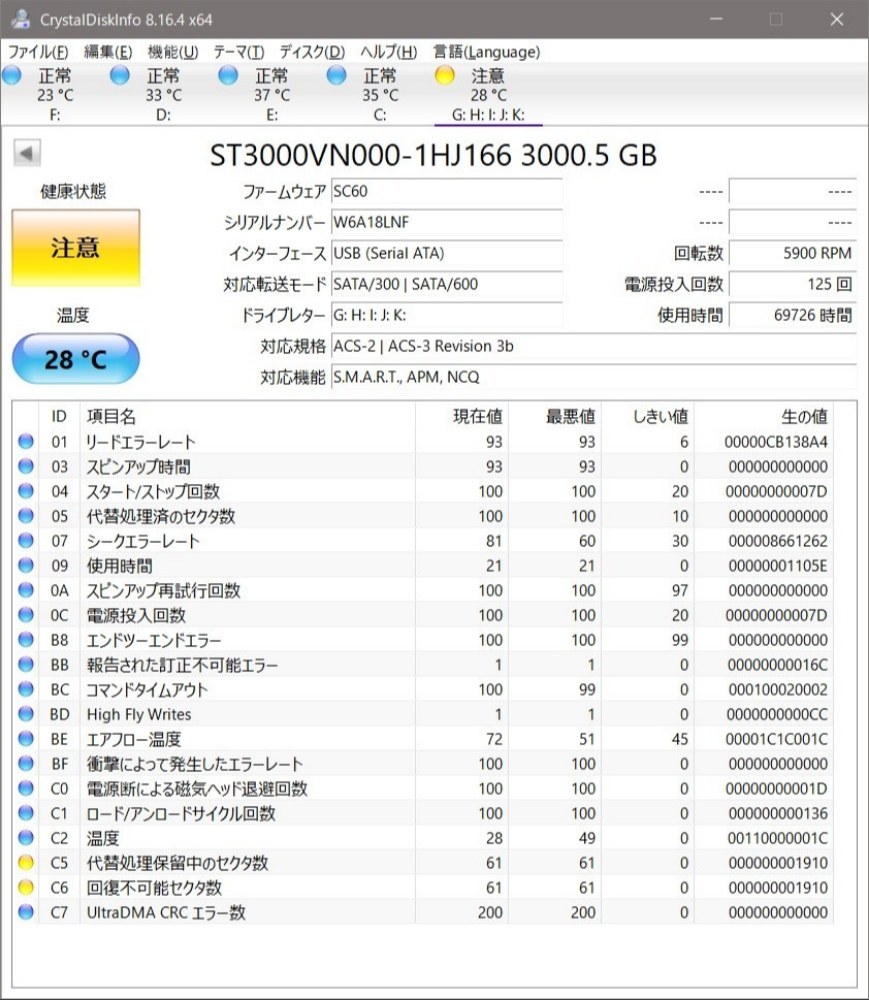Click status orb of High Fly Writes row
The image size is (869, 1000).
pyautogui.click(x=26, y=714)
